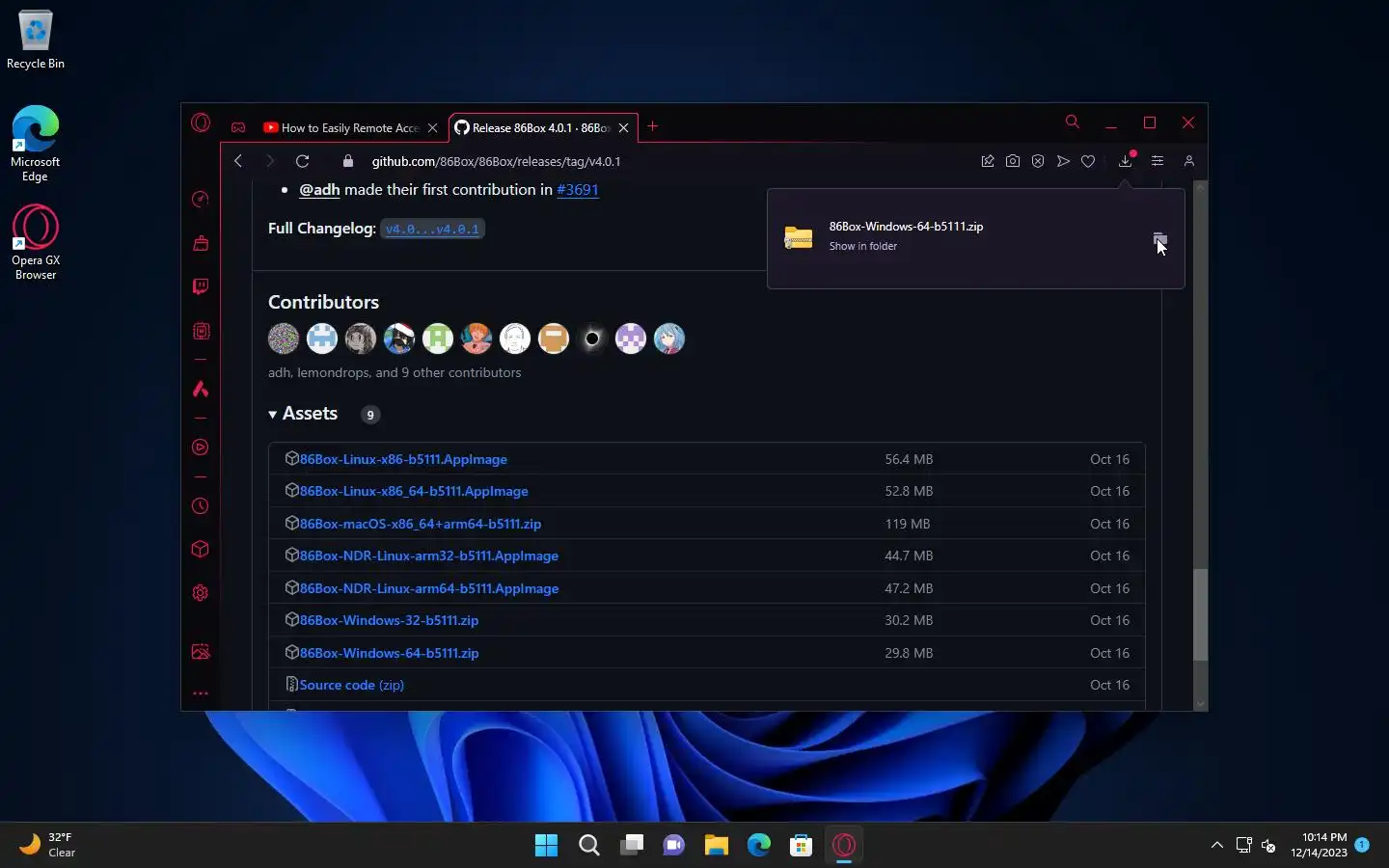Download Source code (zip)
The width and height of the screenshot is (1389, 868).
click(352, 685)
